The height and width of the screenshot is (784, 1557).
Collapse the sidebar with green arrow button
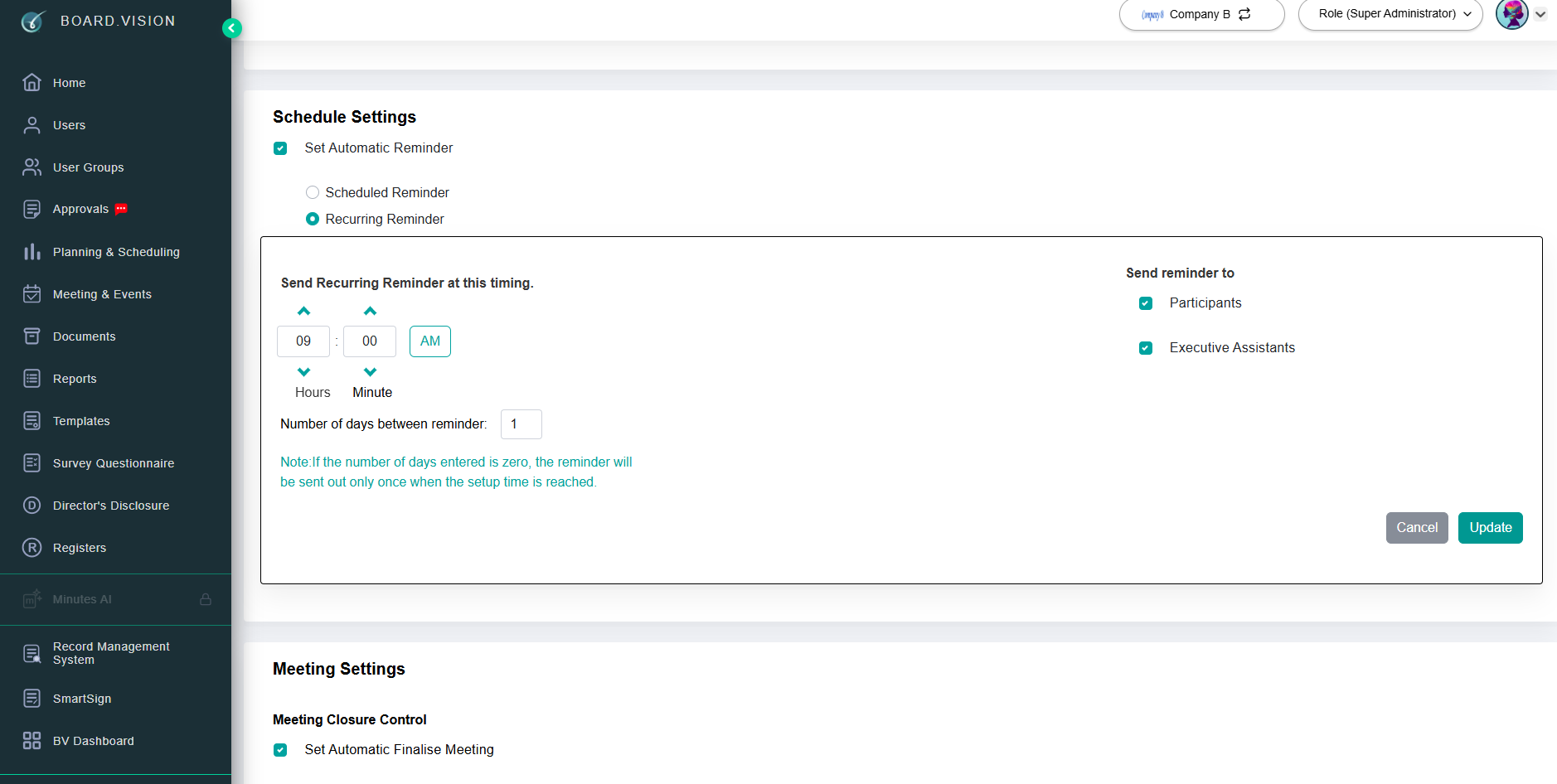click(232, 28)
